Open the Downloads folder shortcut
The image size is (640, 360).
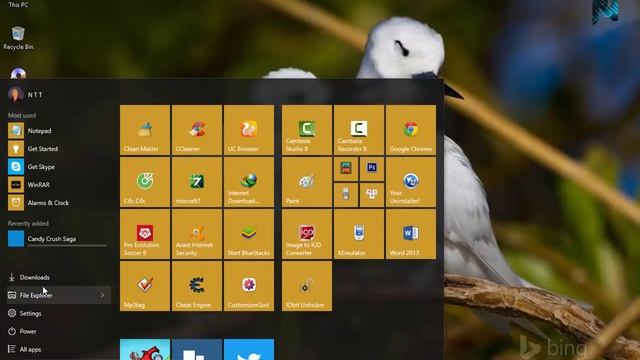[x=58, y=277]
